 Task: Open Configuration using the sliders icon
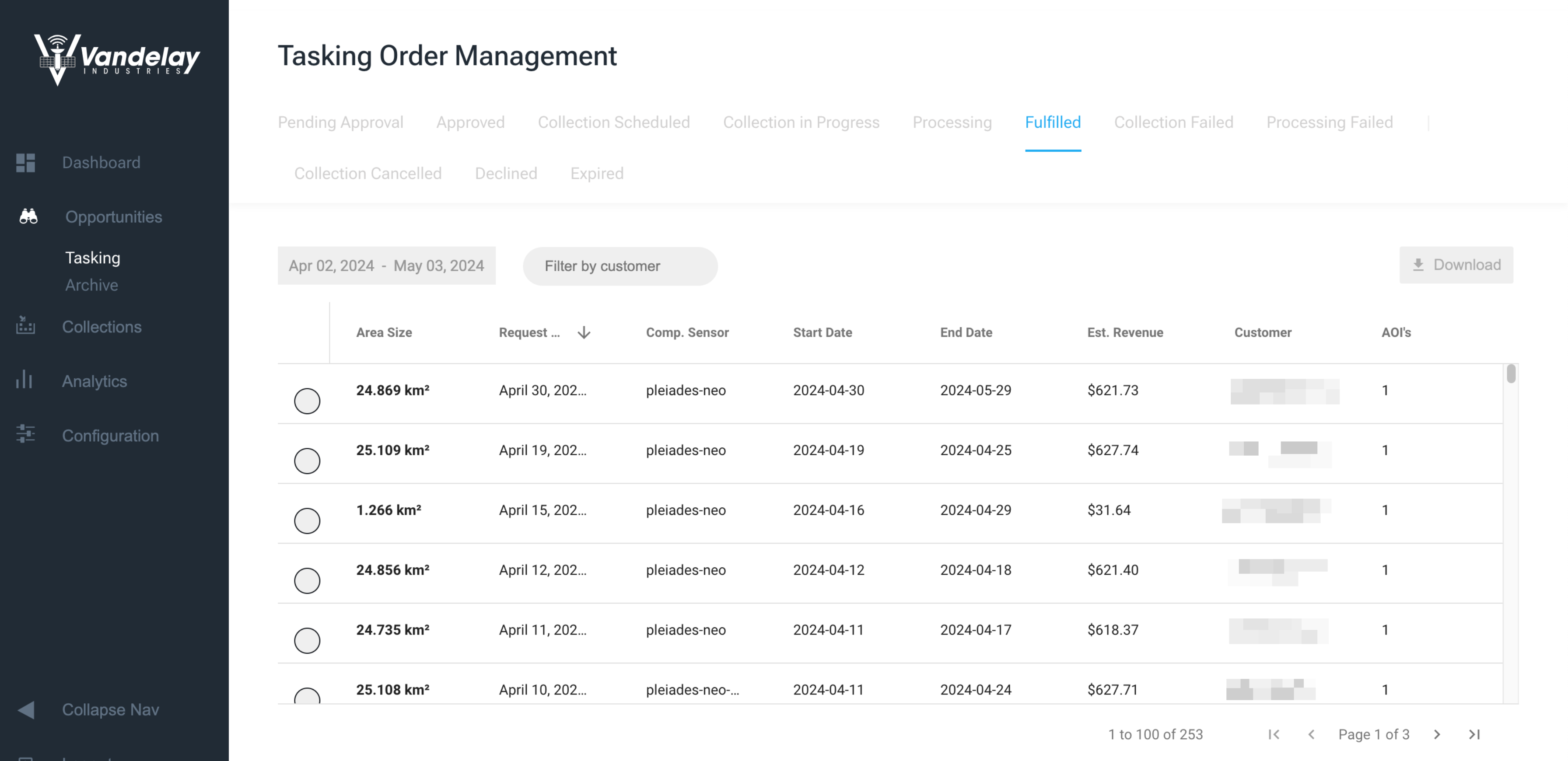click(25, 435)
